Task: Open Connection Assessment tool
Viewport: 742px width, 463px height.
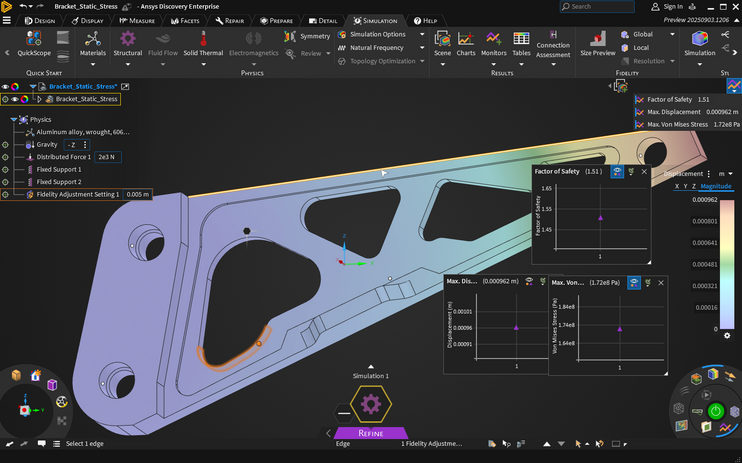Action: click(553, 45)
